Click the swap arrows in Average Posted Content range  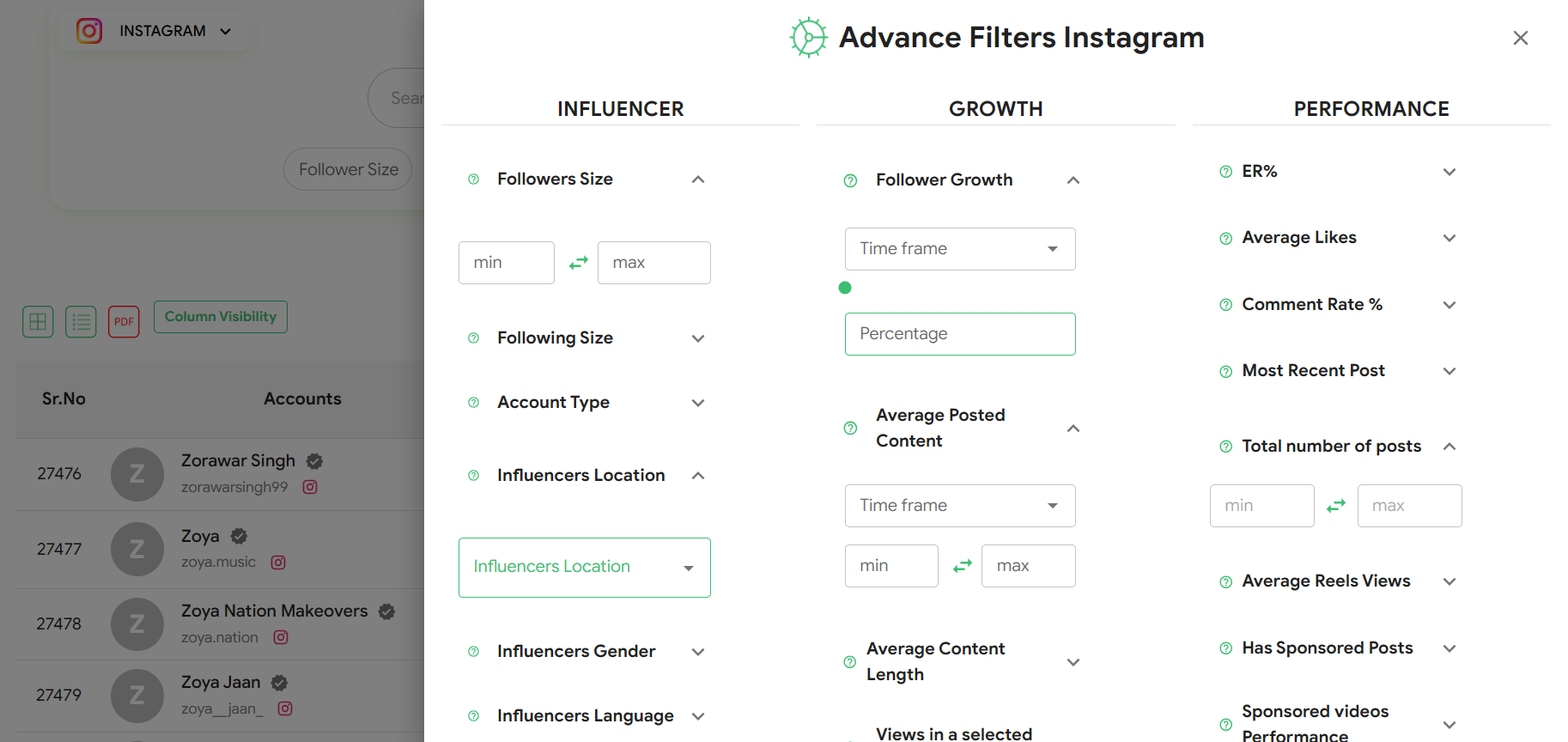[x=963, y=566]
